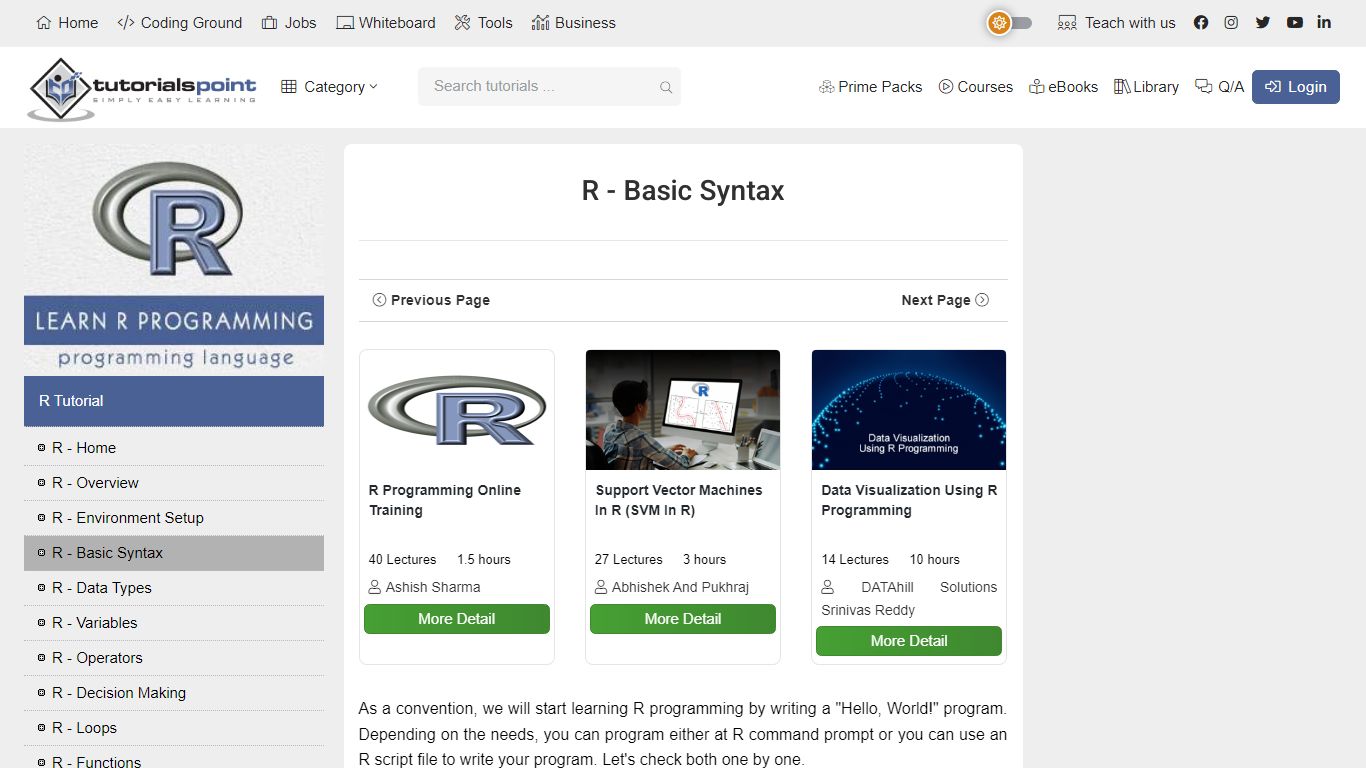Viewport: 1366px width, 768px height.
Task: Click R Programming Online Training thumbnail
Action: pyautogui.click(x=457, y=410)
